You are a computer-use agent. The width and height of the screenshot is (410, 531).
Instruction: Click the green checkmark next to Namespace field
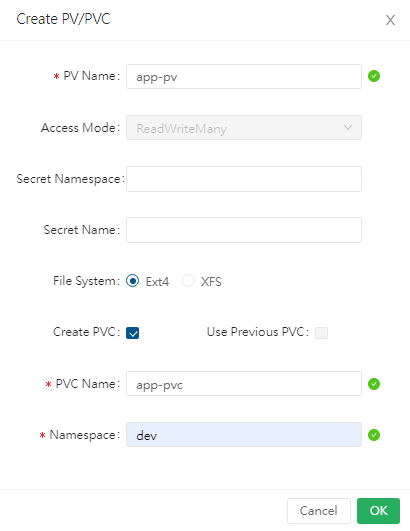click(x=374, y=435)
